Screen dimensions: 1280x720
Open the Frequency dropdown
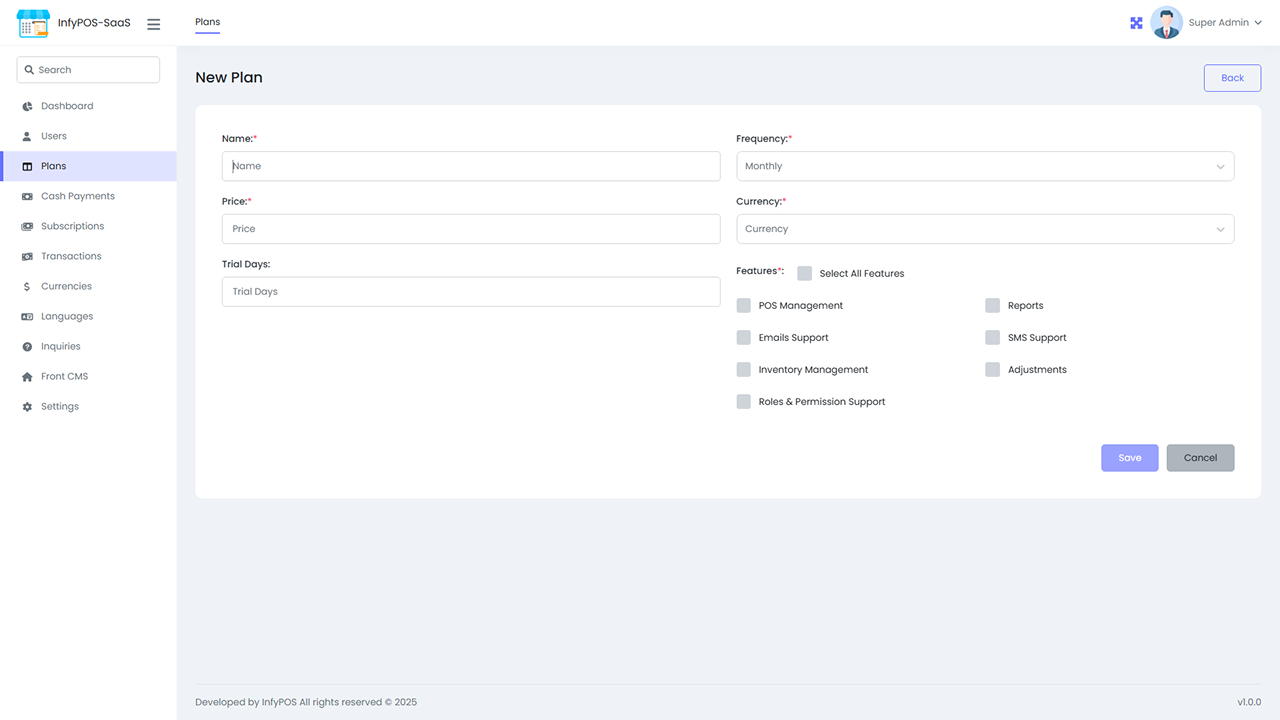(985, 166)
